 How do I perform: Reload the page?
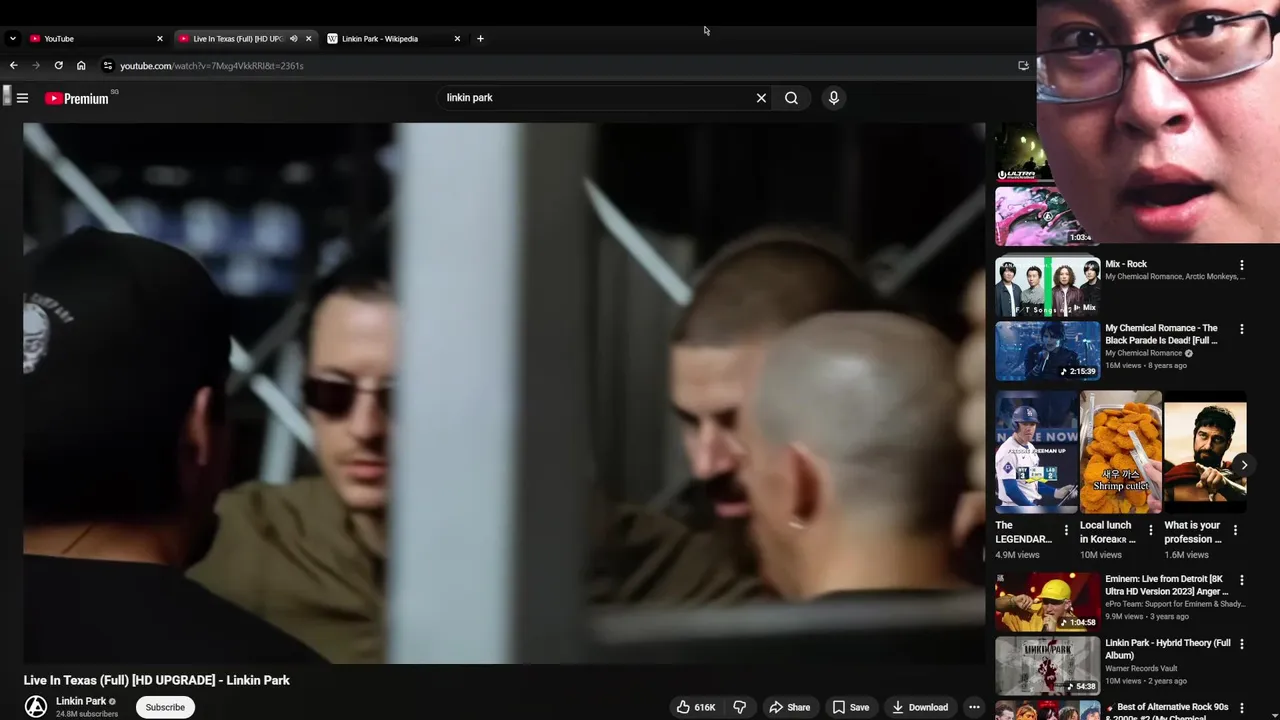58,66
